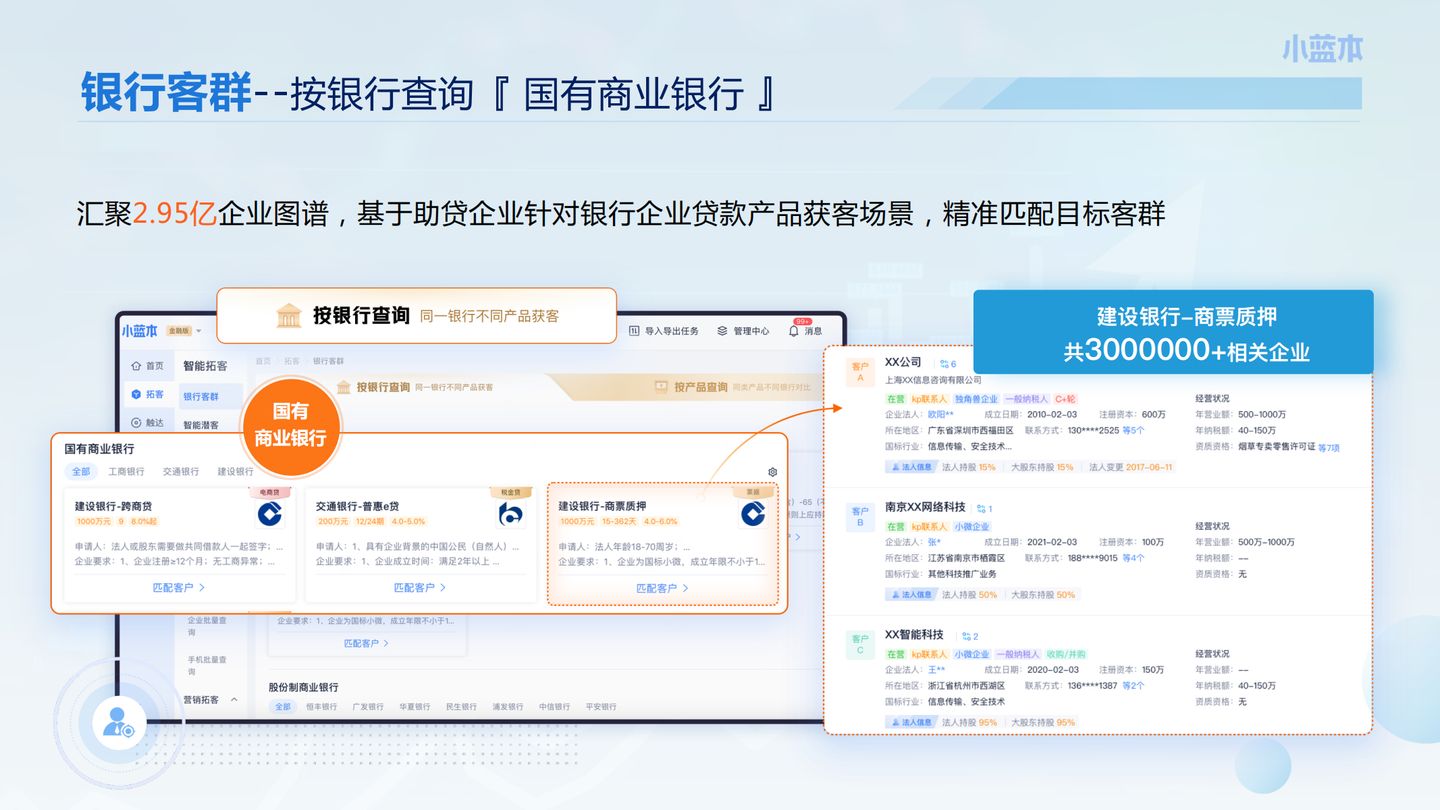Click 法人变更 2017-06-11 label
This screenshot has height=810, width=1440.
[1130, 467]
